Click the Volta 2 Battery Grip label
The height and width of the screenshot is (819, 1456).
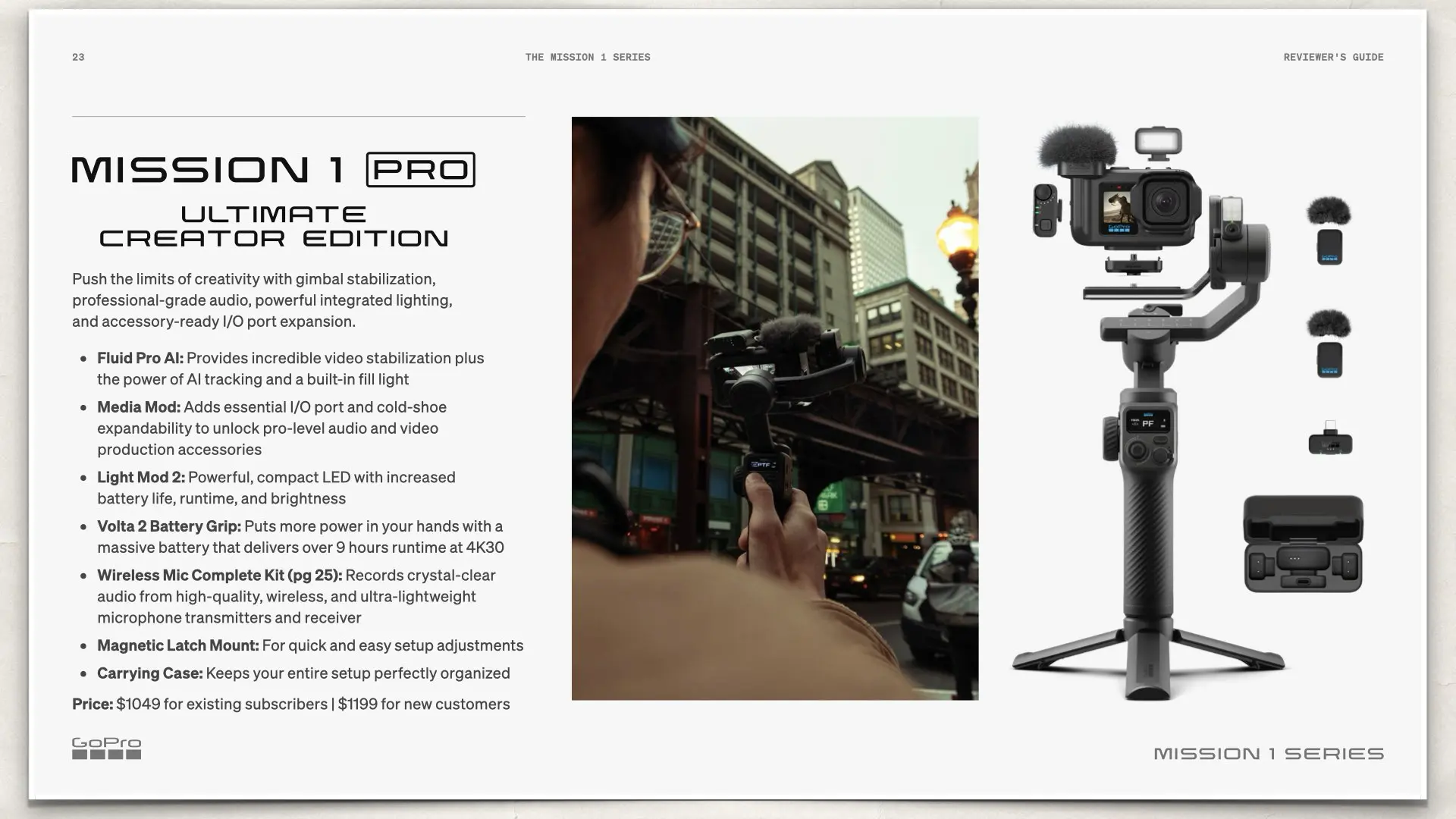point(169,526)
